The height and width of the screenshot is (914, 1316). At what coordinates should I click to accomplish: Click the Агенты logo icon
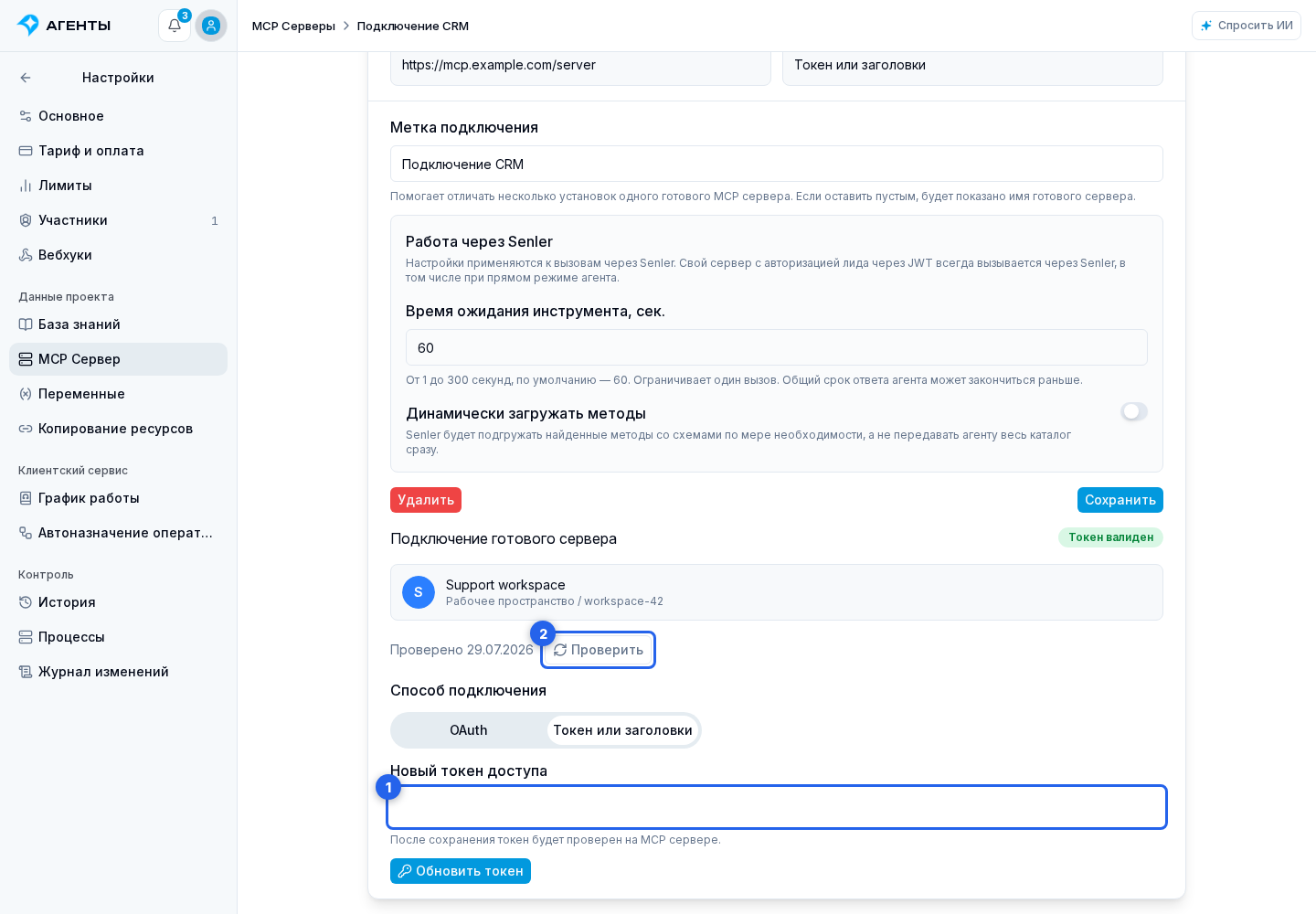click(28, 25)
